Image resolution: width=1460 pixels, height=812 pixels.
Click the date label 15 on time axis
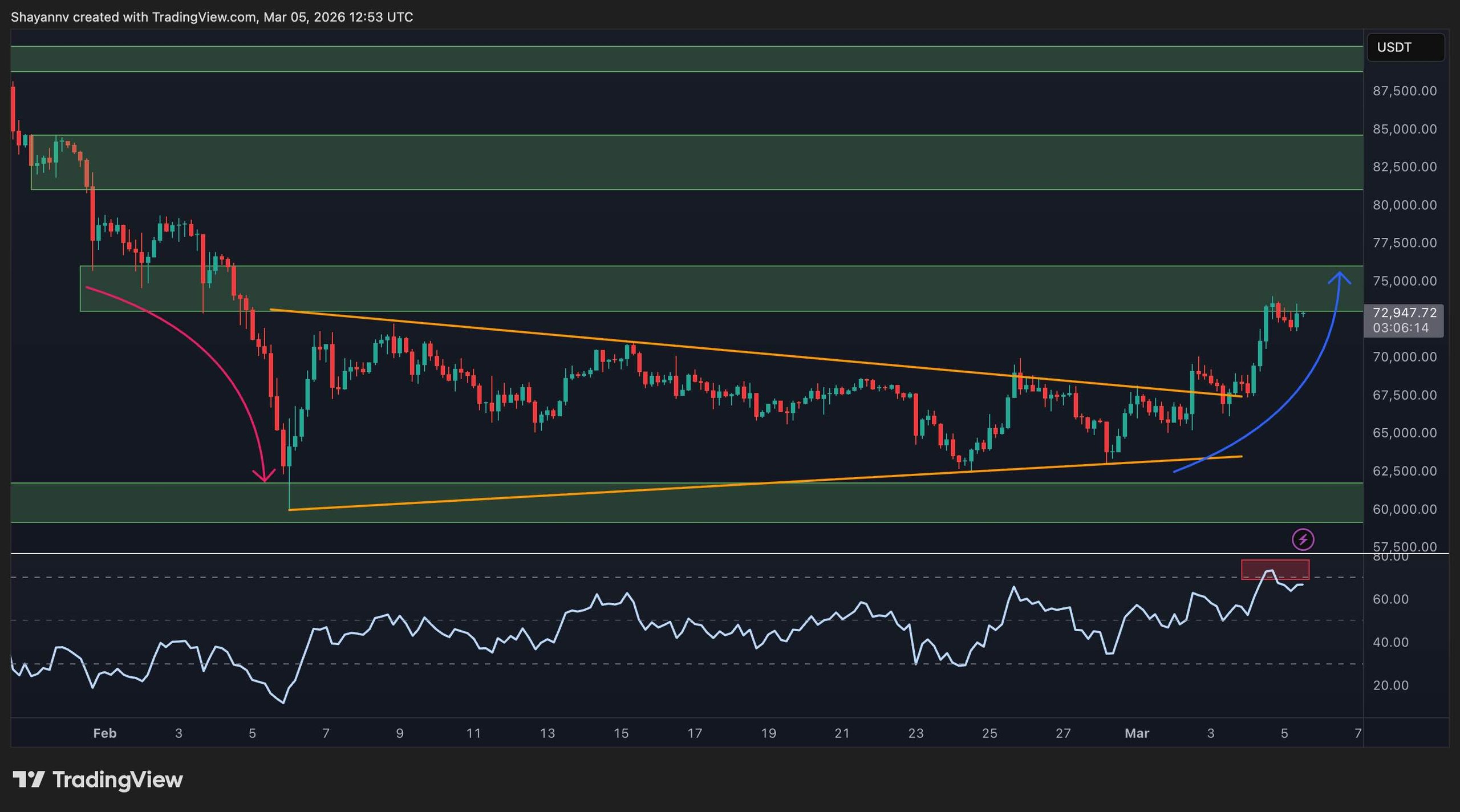tap(620, 733)
